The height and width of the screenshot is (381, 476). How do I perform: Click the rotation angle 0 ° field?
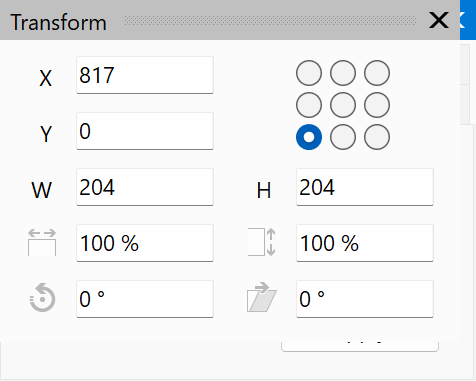click(145, 299)
